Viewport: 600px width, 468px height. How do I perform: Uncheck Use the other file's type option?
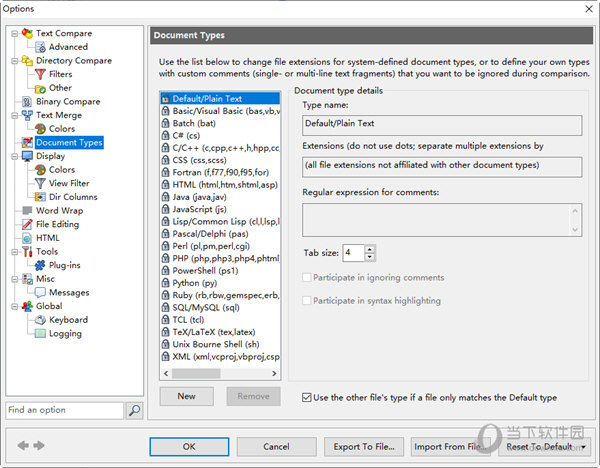307,398
